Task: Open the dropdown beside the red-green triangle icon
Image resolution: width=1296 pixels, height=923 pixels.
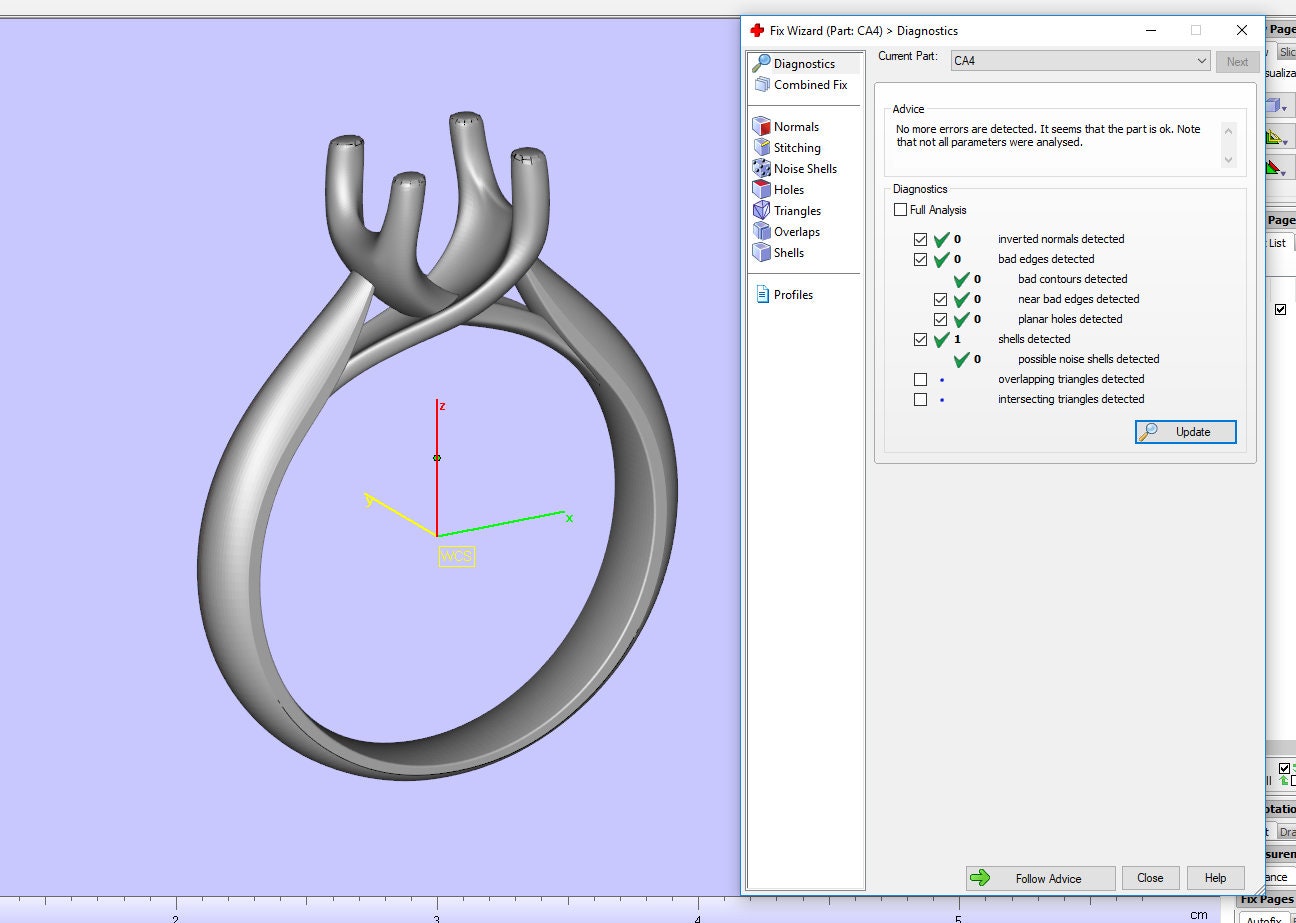Action: click(1283, 174)
